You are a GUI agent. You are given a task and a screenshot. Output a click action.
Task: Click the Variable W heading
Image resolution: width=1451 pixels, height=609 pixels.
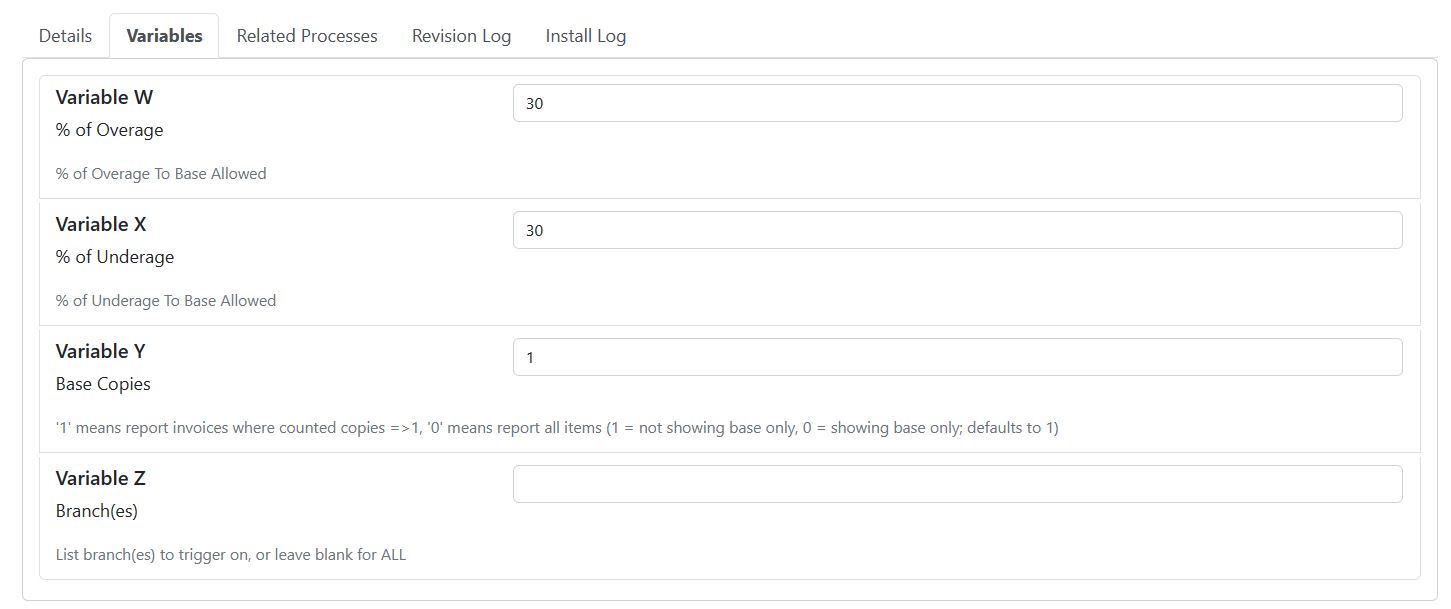104,97
